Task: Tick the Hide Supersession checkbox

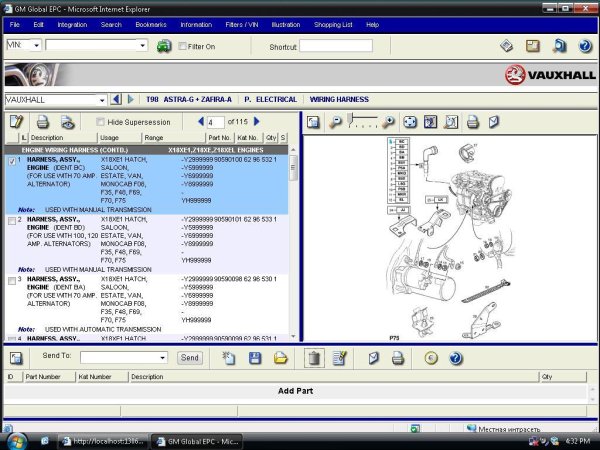Action: (100, 122)
